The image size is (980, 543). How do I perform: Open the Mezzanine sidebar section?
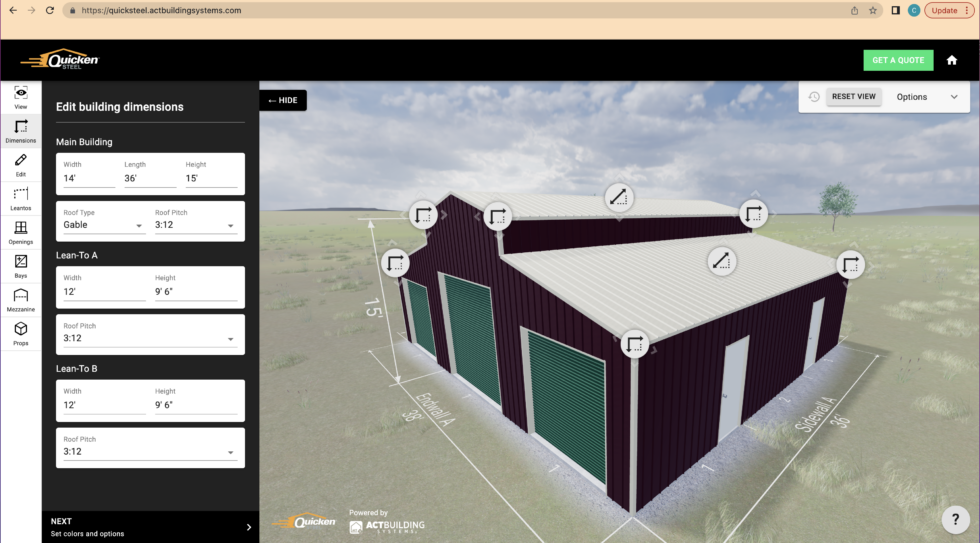tap(20, 299)
